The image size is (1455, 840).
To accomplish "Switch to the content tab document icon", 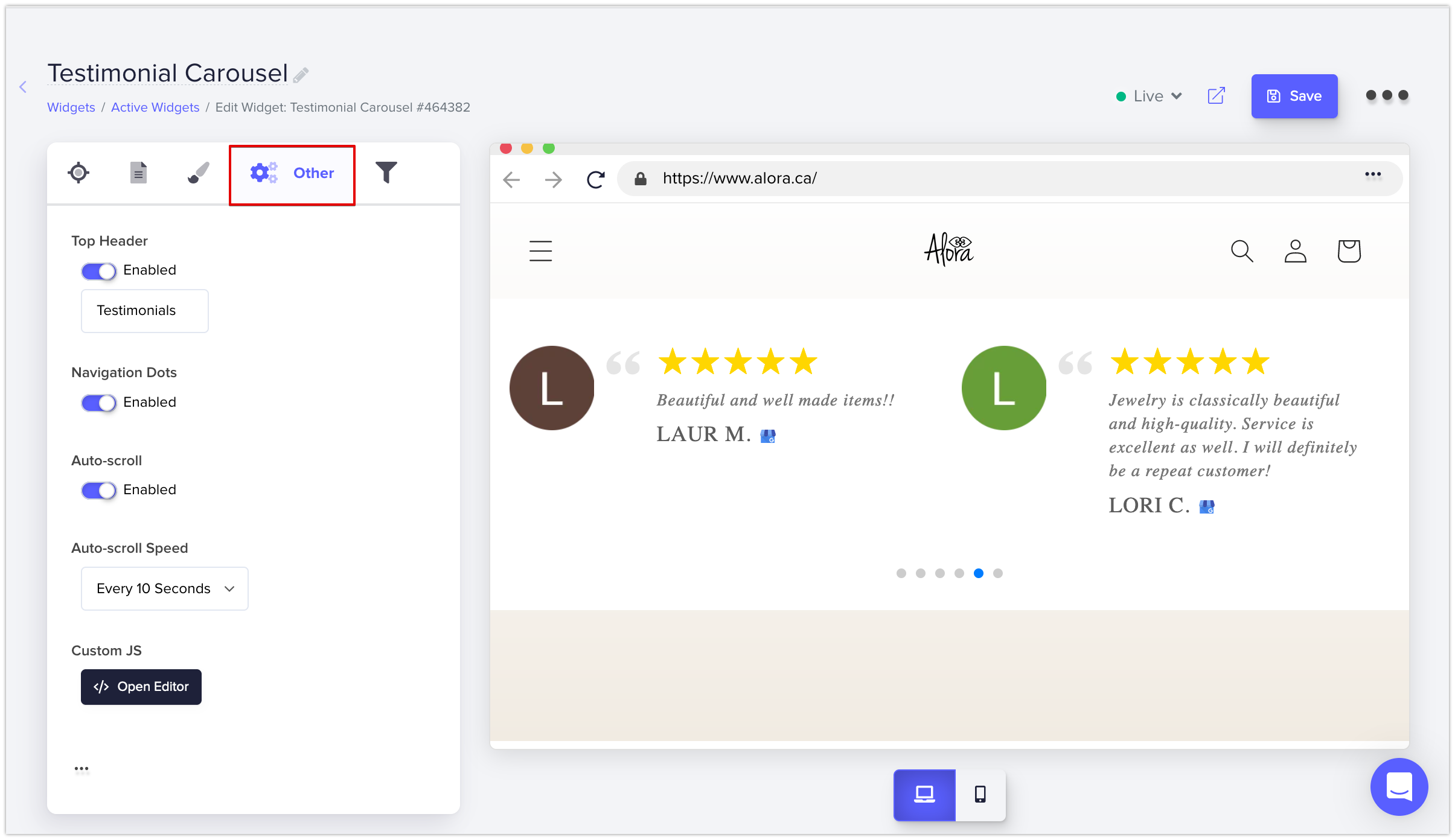I will click(138, 173).
